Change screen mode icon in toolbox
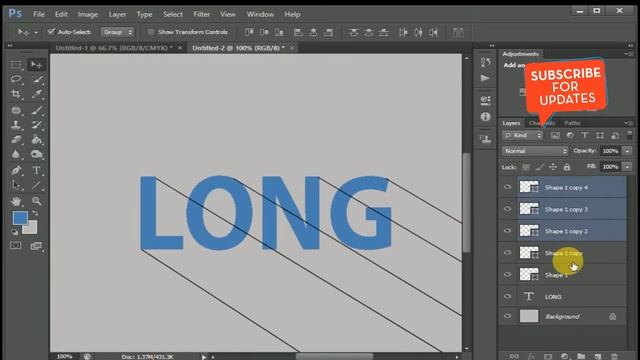 (x=36, y=246)
